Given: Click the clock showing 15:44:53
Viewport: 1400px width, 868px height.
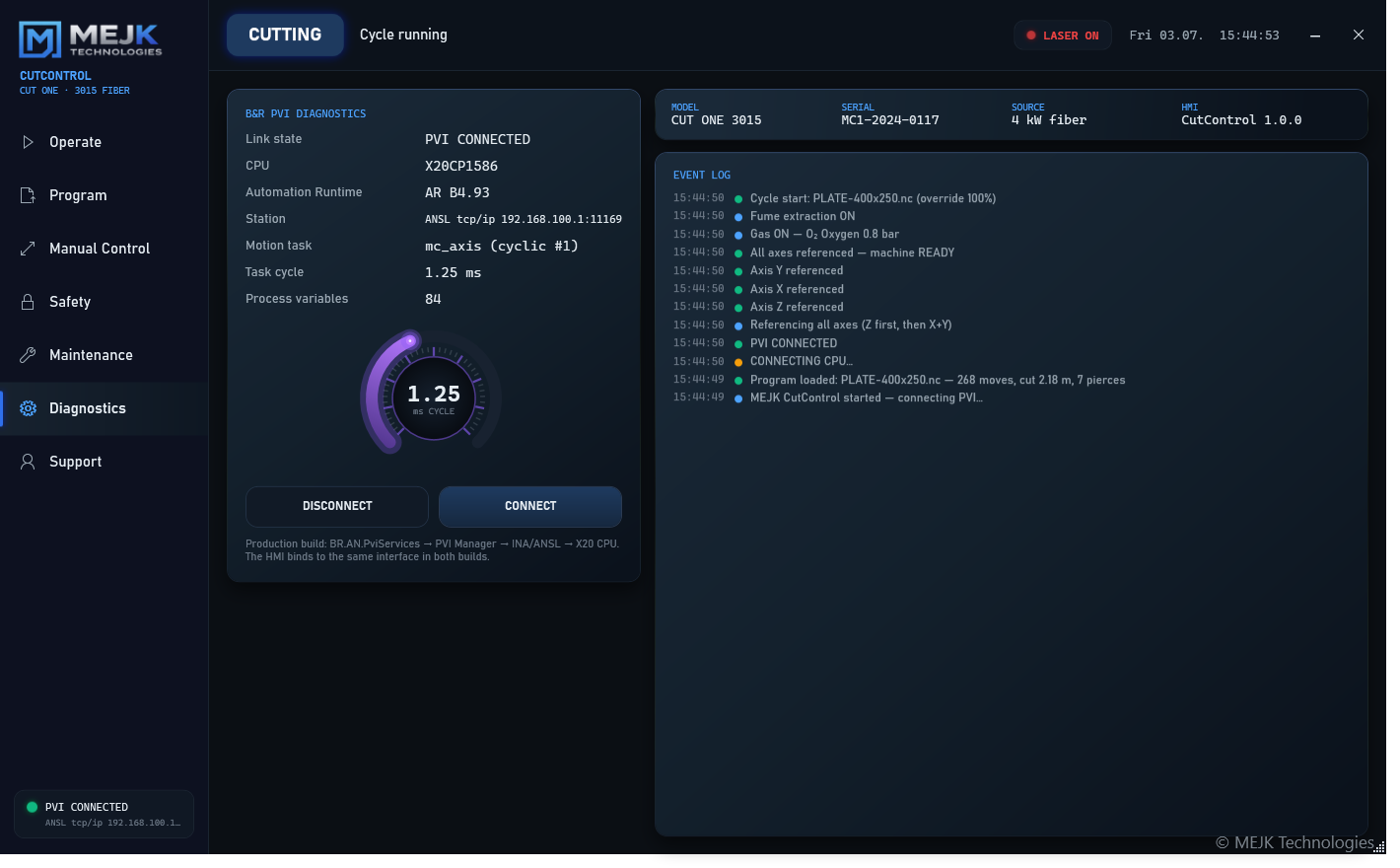Looking at the screenshot, I should (1249, 36).
